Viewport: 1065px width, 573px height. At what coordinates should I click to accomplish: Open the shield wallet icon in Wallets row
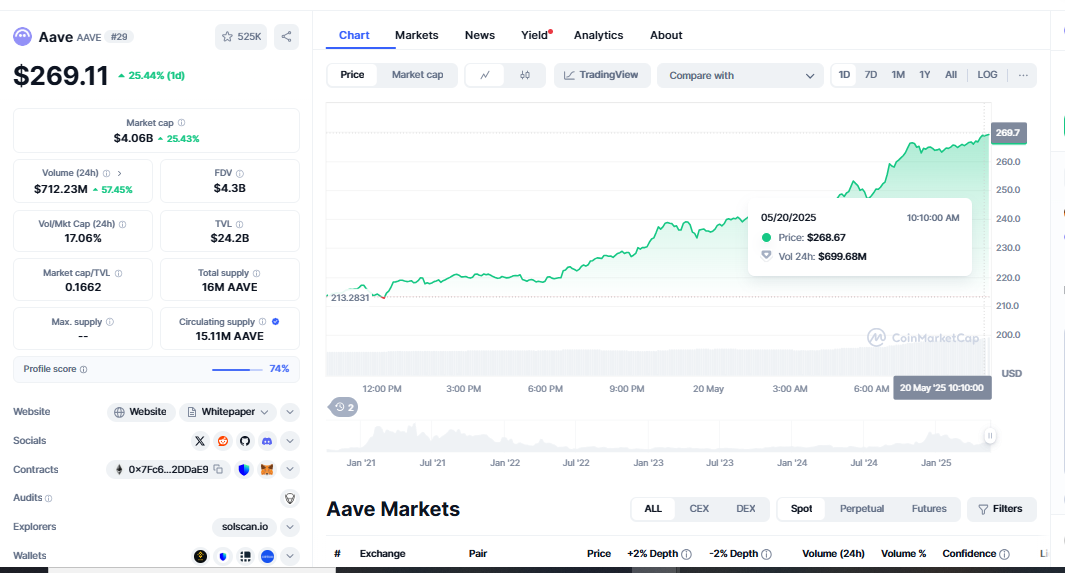(x=223, y=556)
